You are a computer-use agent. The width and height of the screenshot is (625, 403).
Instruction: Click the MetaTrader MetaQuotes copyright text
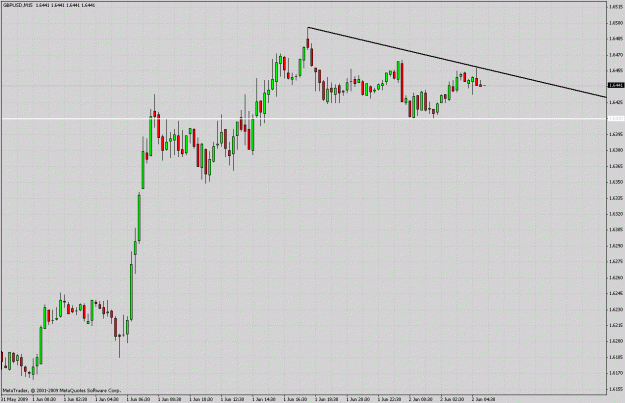pos(62,391)
